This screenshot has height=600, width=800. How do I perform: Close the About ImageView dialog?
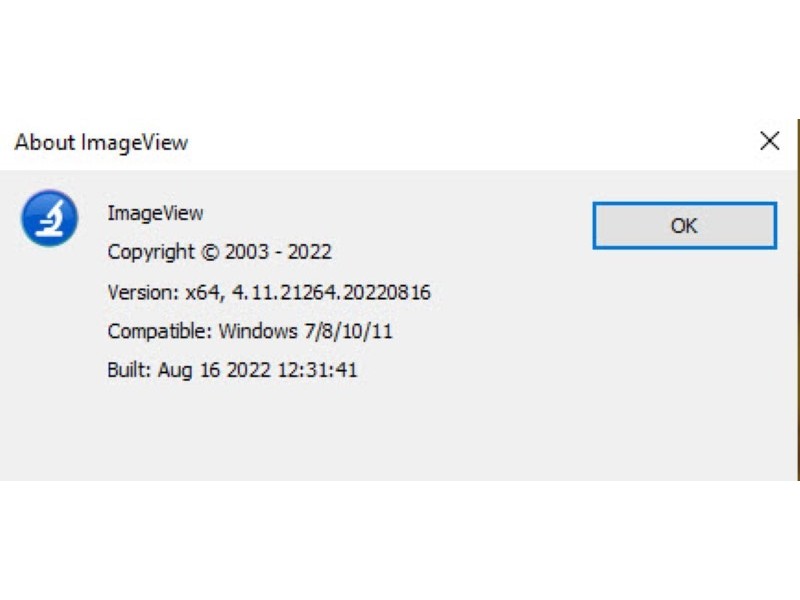coord(769,141)
